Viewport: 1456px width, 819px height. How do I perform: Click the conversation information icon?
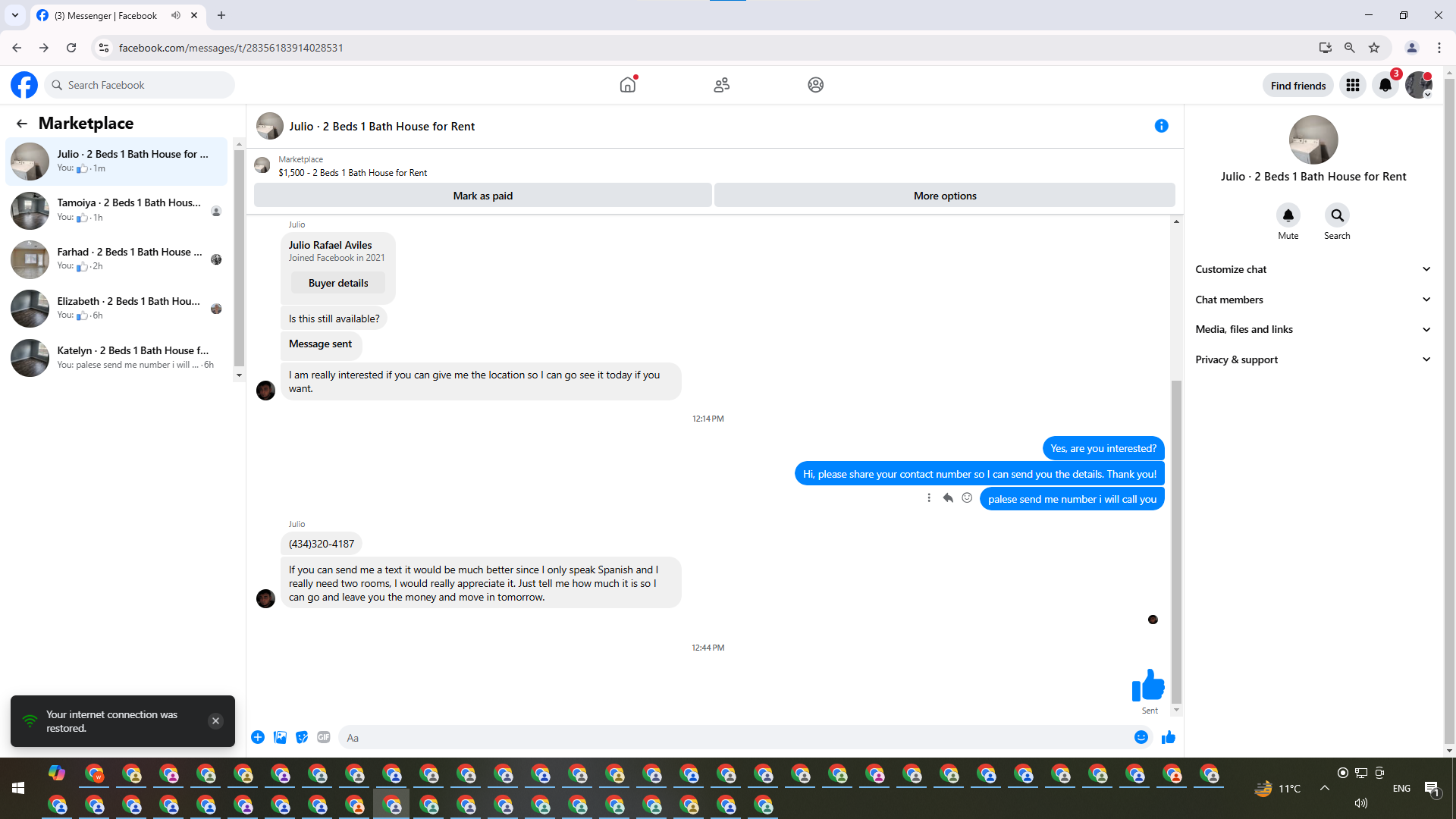1161,126
